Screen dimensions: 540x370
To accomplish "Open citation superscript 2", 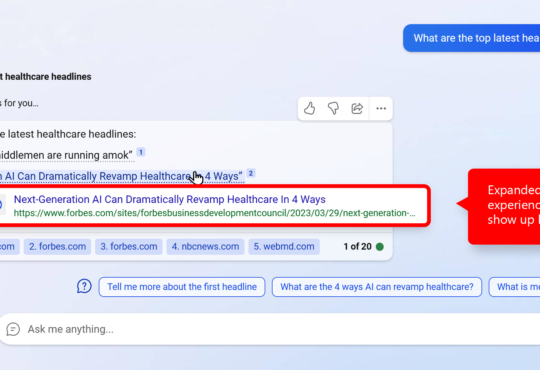I will pyautogui.click(x=251, y=173).
